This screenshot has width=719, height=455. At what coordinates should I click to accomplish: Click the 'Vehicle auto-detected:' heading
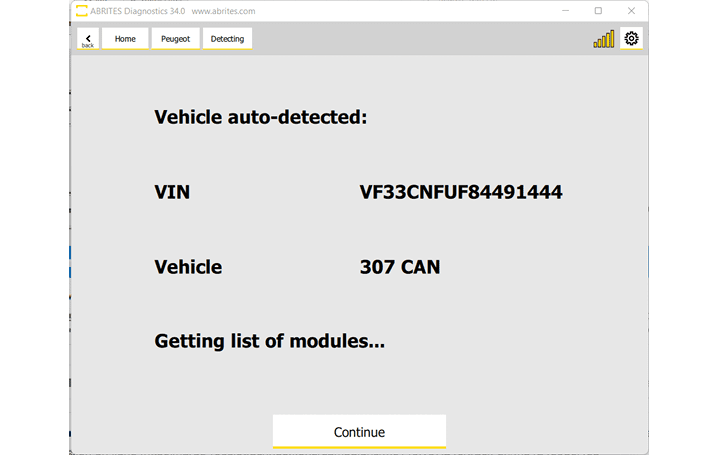pyautogui.click(x=260, y=117)
